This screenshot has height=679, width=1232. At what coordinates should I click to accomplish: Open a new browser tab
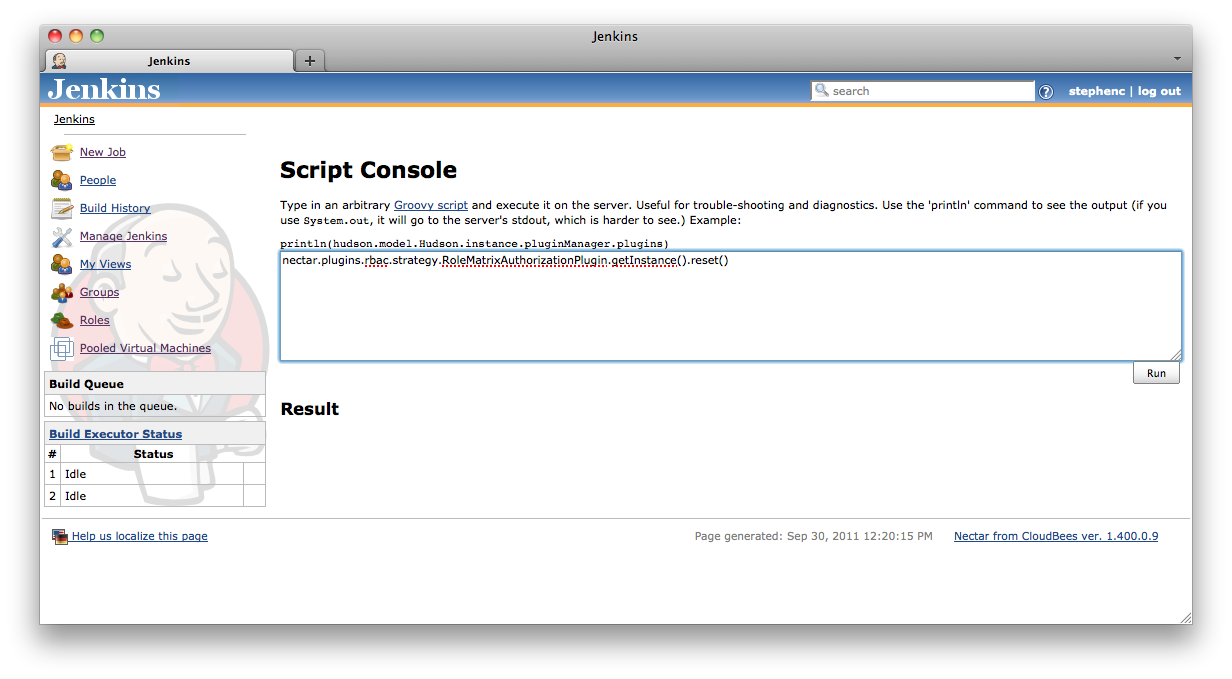(310, 61)
